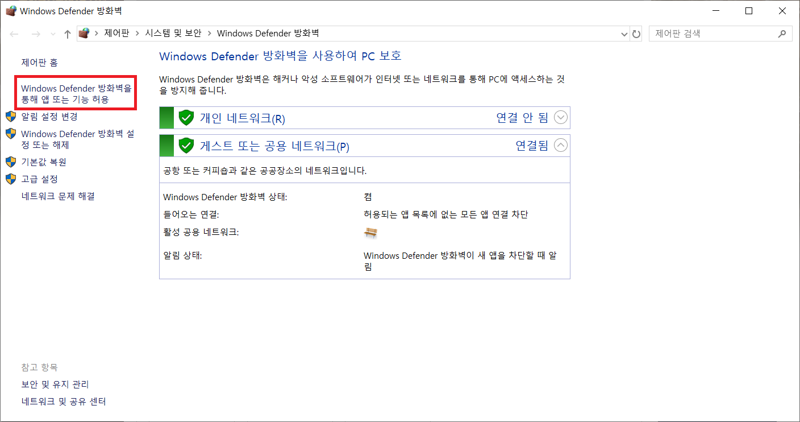Click green shield icon of 게스트 또는 공용 네트워크
The image size is (800, 422).
click(x=186, y=145)
